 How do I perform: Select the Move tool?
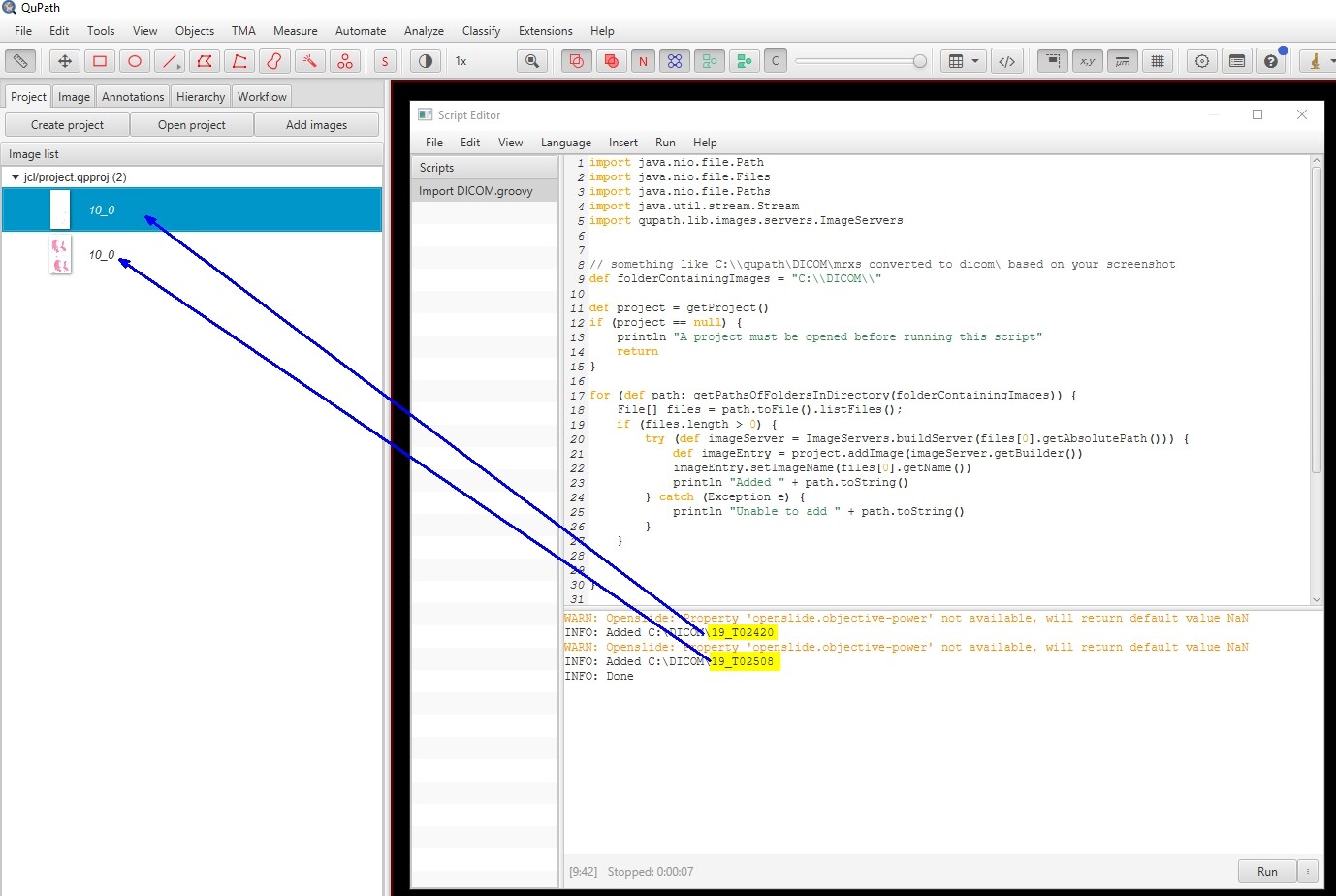(65, 61)
